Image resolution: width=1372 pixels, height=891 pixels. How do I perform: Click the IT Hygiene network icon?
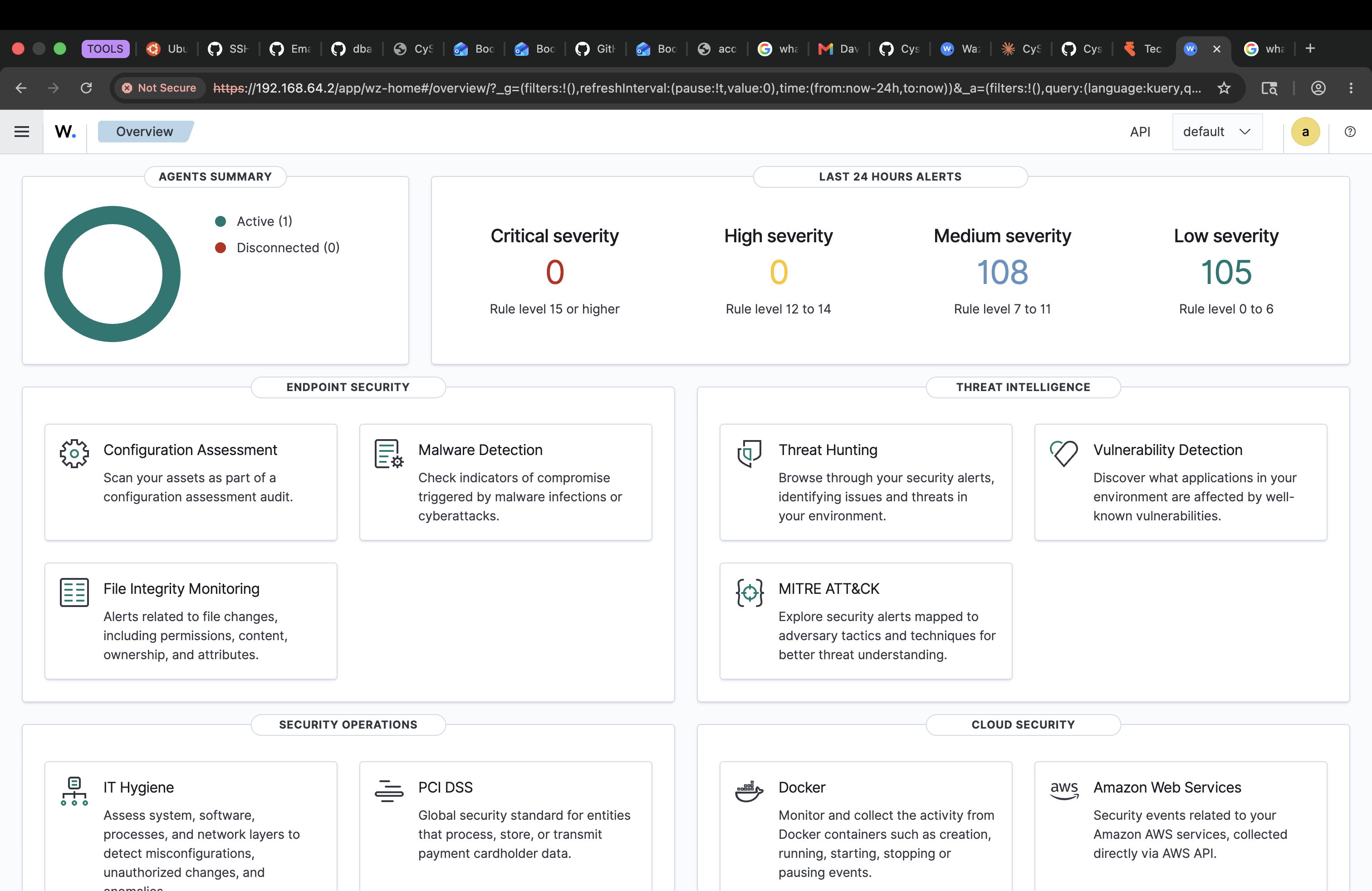tap(74, 791)
